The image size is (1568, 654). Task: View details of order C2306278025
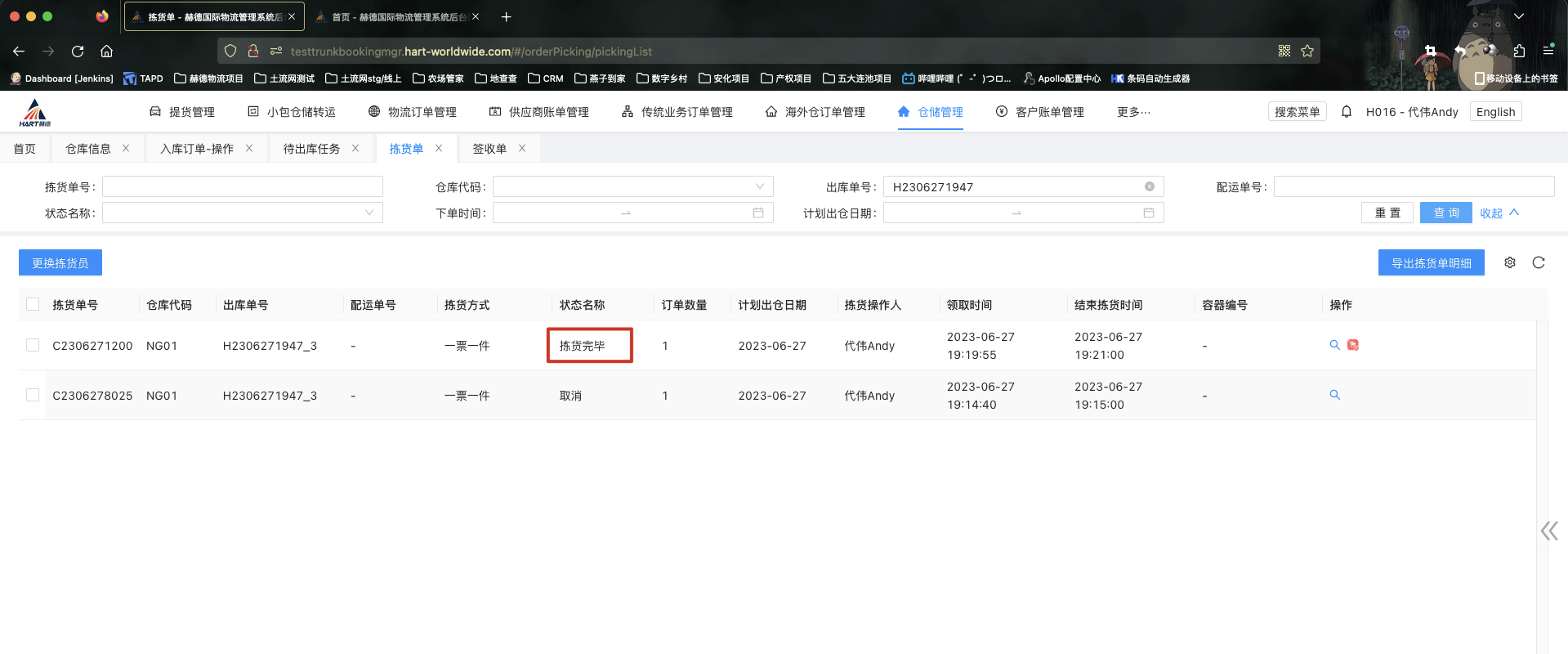pos(1334,395)
